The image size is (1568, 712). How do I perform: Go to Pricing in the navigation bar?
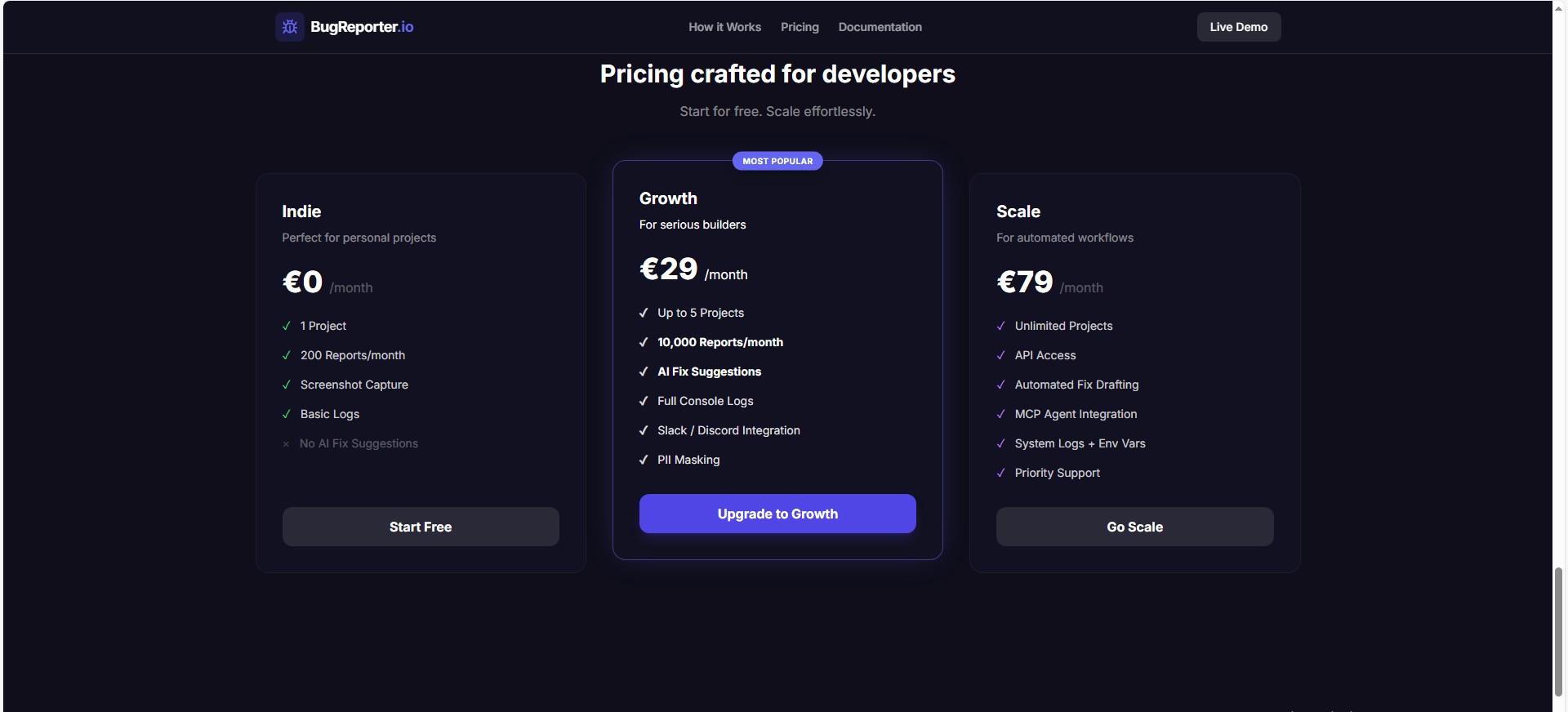tap(800, 27)
